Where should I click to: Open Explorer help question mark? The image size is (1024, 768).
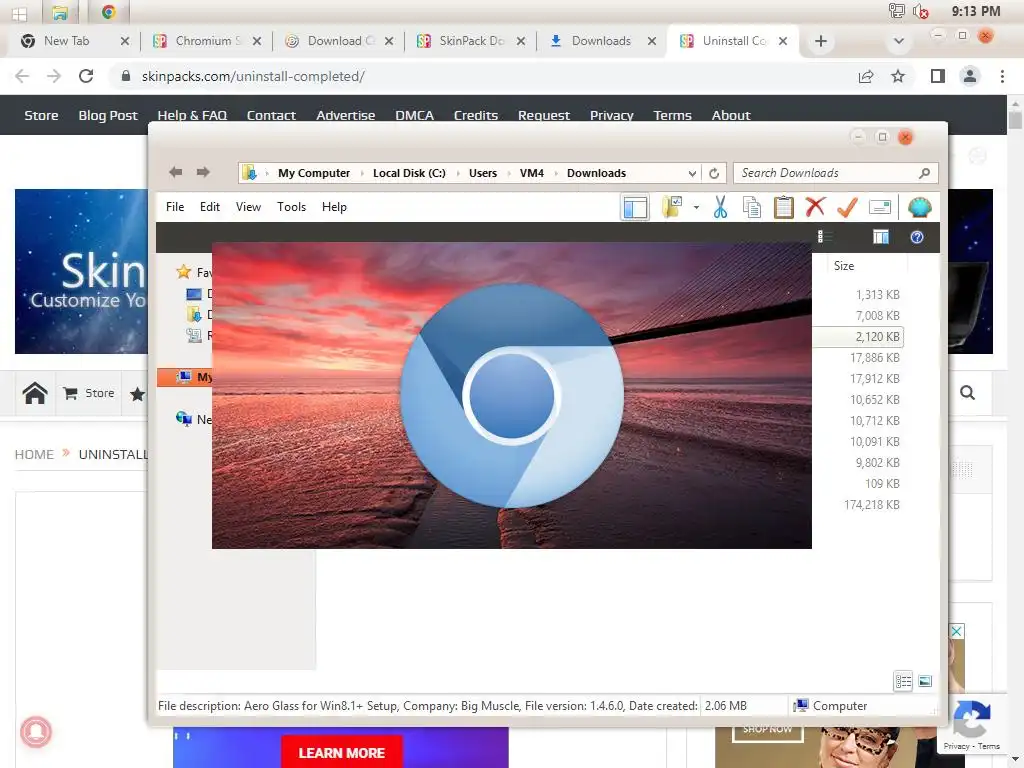coord(917,236)
